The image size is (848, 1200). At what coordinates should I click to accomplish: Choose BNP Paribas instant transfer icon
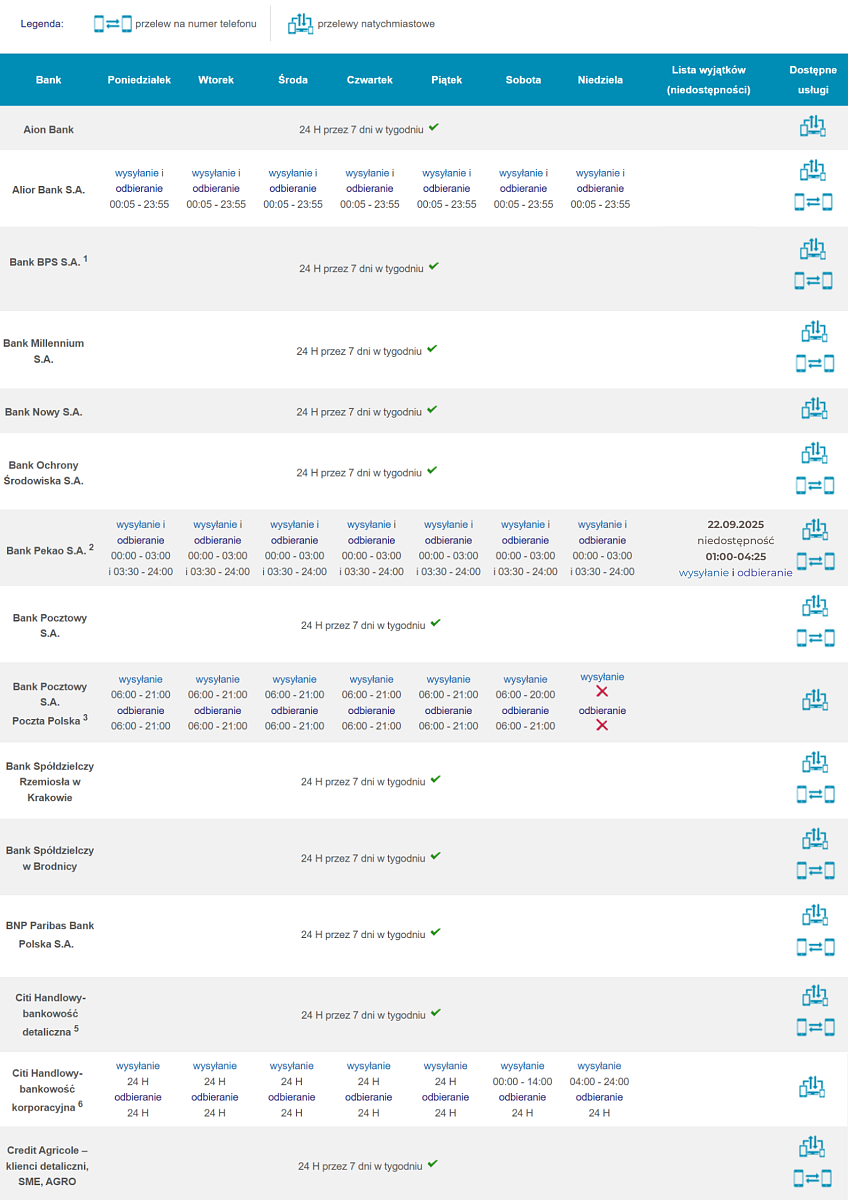(815, 916)
